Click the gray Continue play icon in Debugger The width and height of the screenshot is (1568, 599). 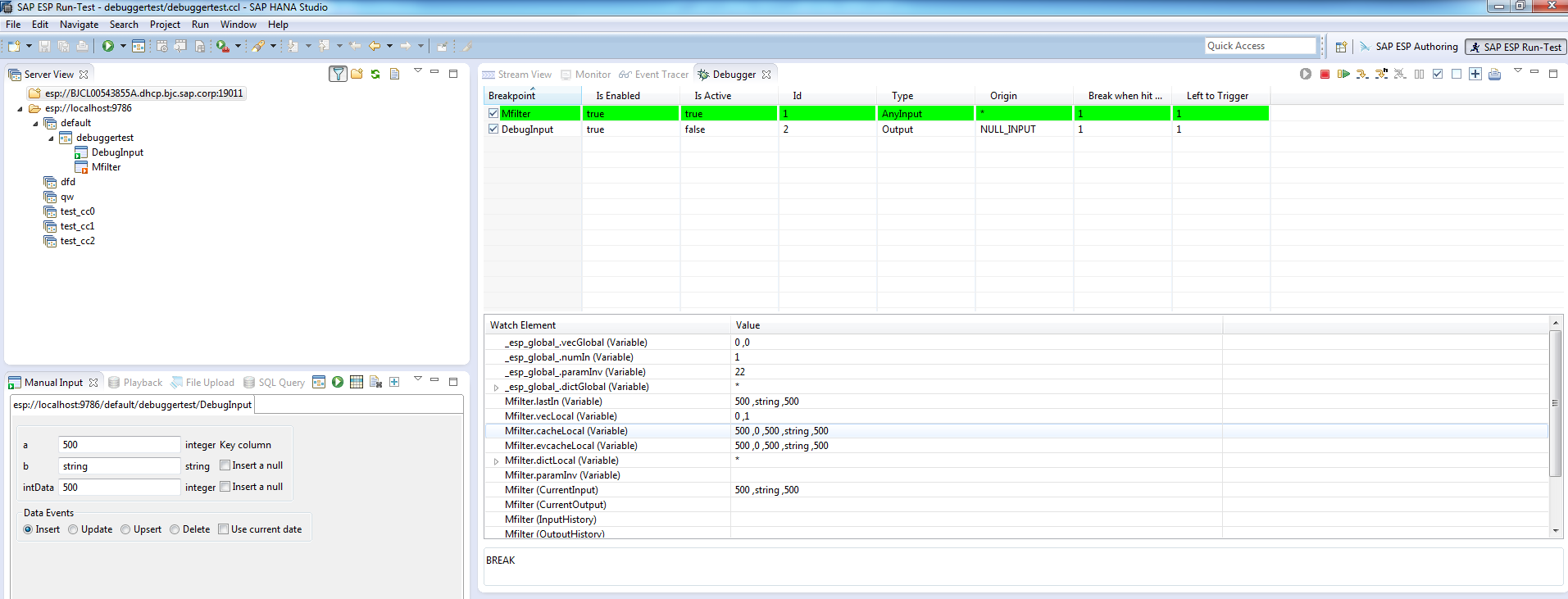(1306, 74)
